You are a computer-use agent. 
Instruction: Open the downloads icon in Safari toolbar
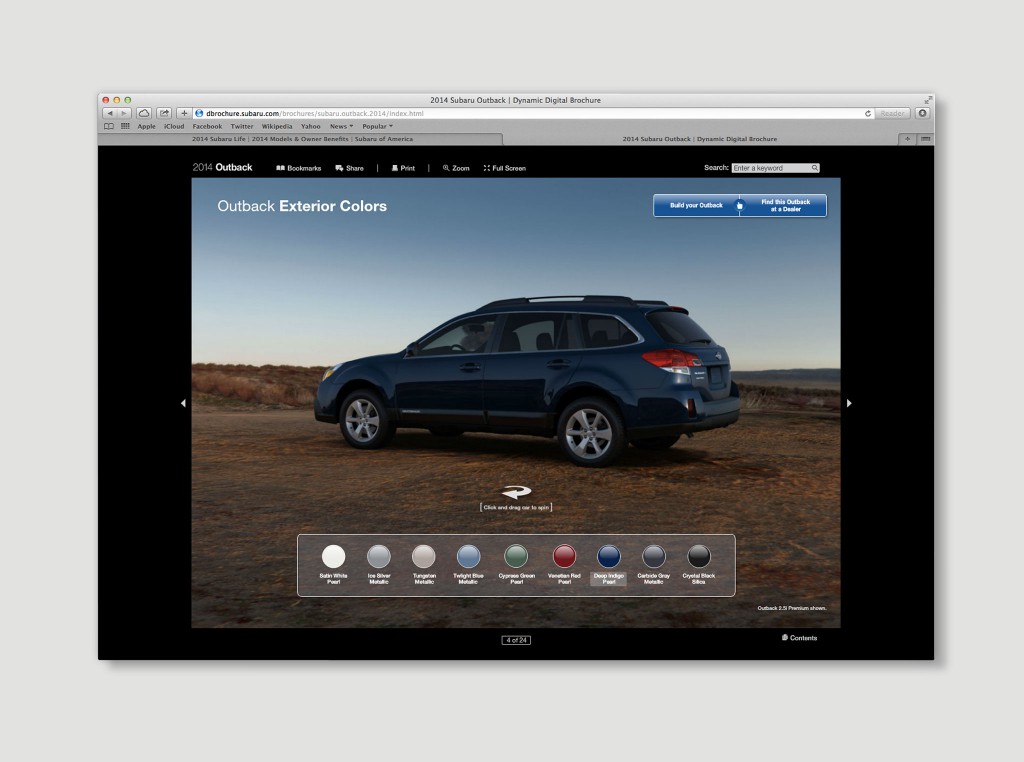point(922,114)
